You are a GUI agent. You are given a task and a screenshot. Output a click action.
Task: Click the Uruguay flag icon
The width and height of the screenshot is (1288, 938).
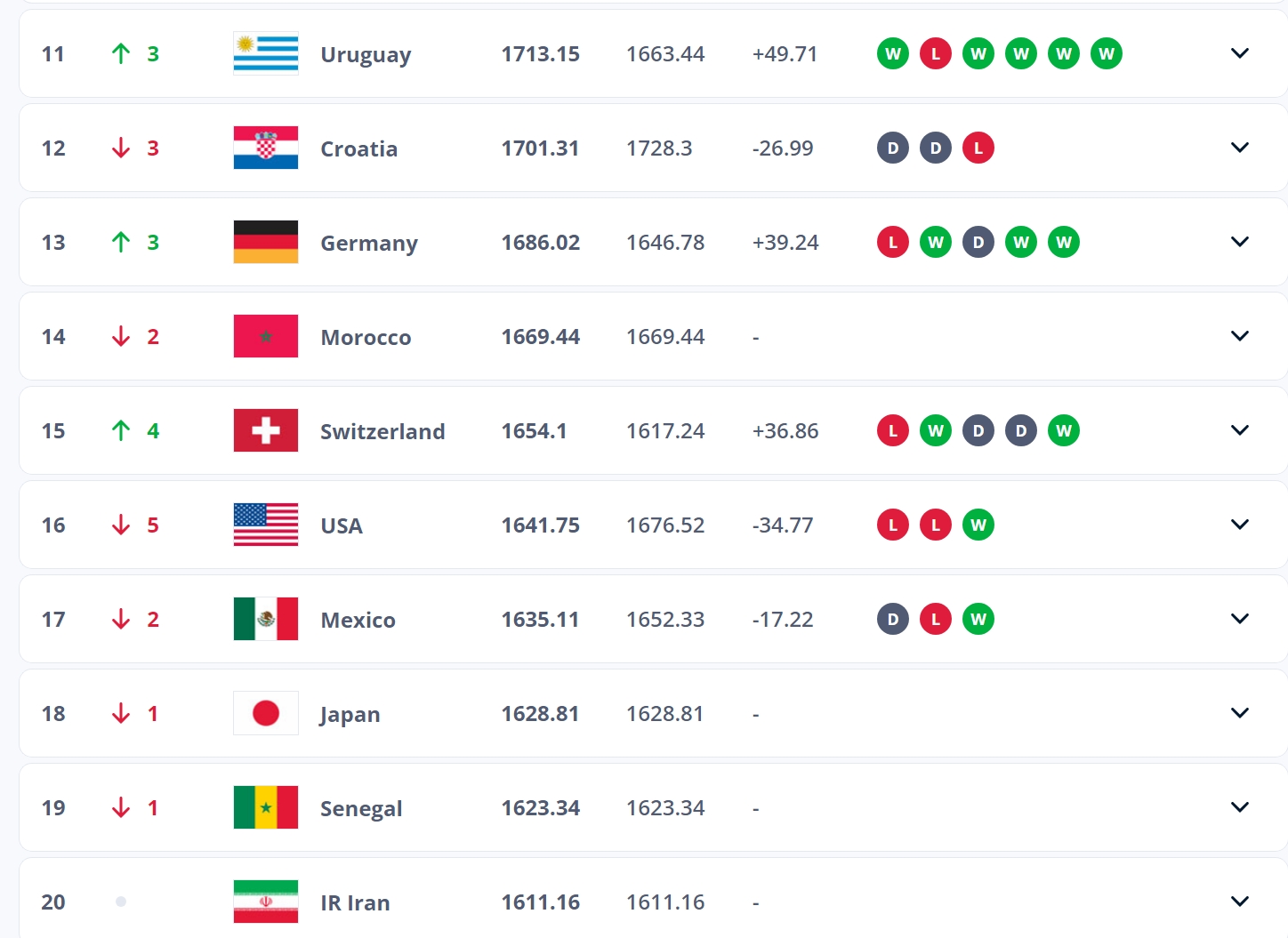(x=265, y=54)
